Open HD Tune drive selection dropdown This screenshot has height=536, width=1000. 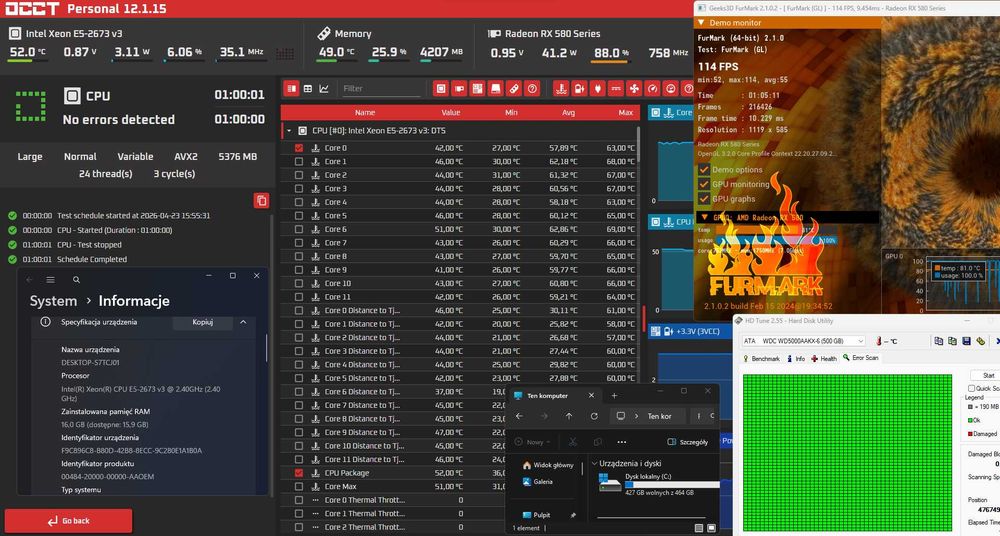[x=860, y=341]
